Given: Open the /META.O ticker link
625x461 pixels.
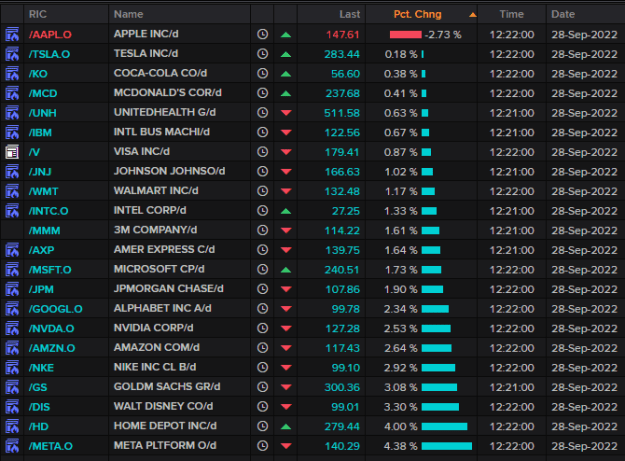Looking at the screenshot, I should (x=51, y=446).
